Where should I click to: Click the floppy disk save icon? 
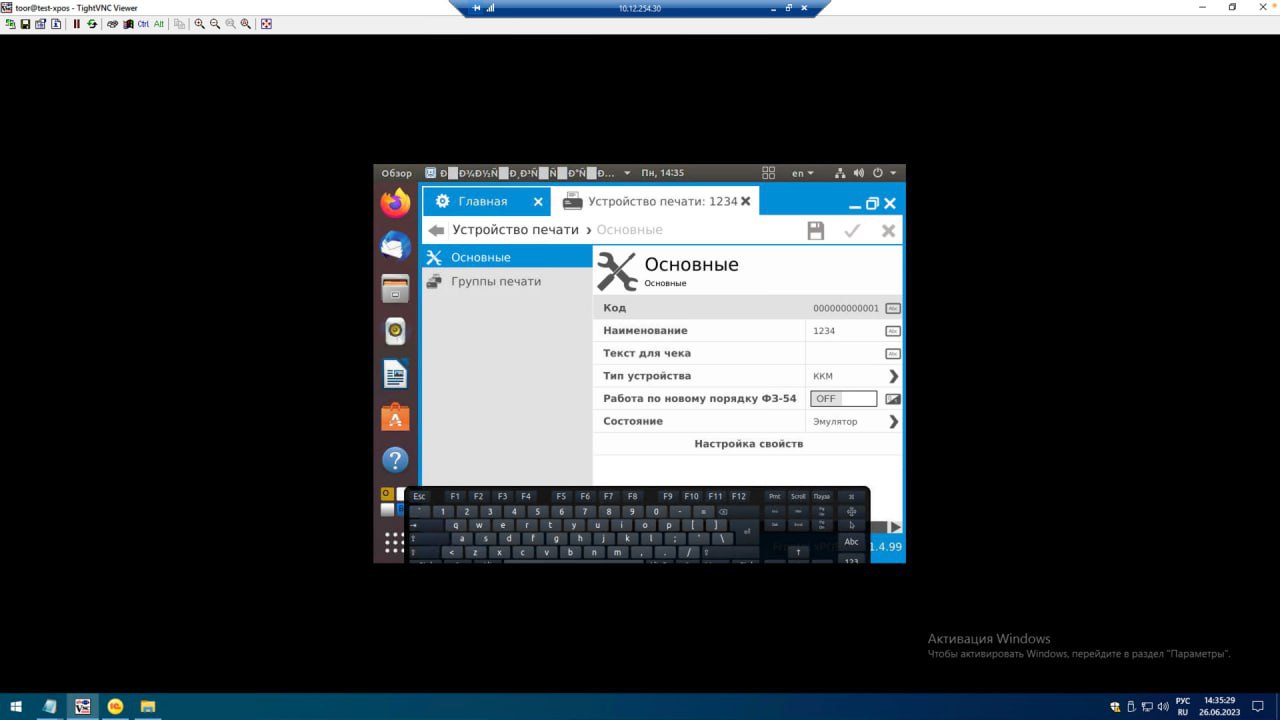click(x=816, y=231)
